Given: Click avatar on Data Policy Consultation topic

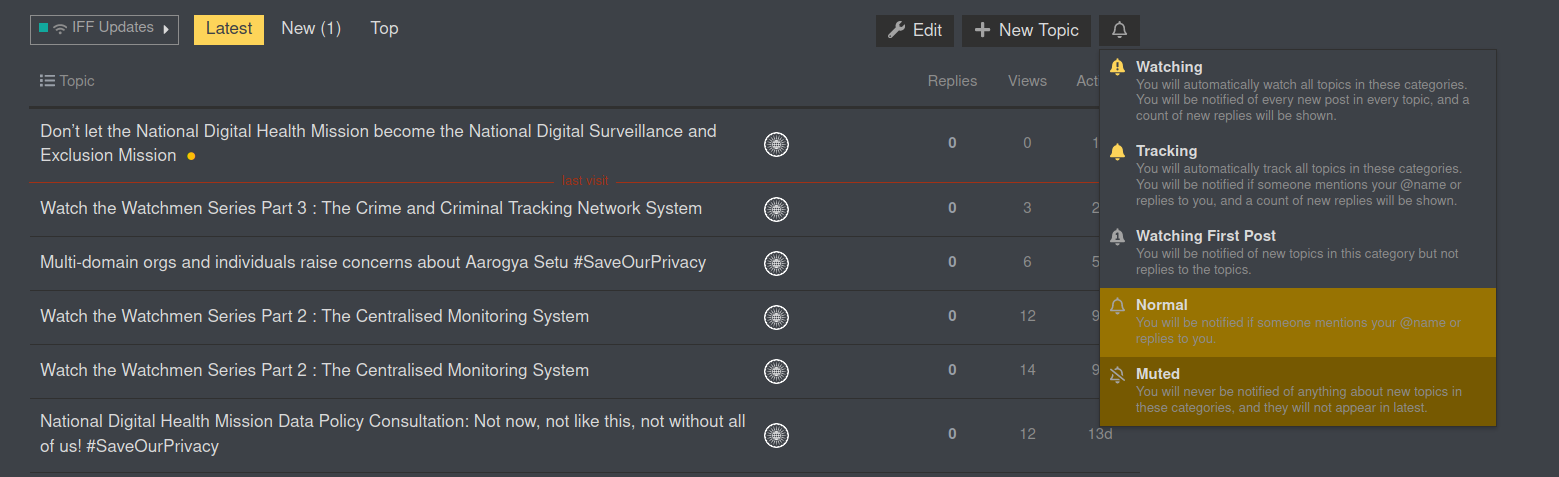Looking at the screenshot, I should click(776, 434).
